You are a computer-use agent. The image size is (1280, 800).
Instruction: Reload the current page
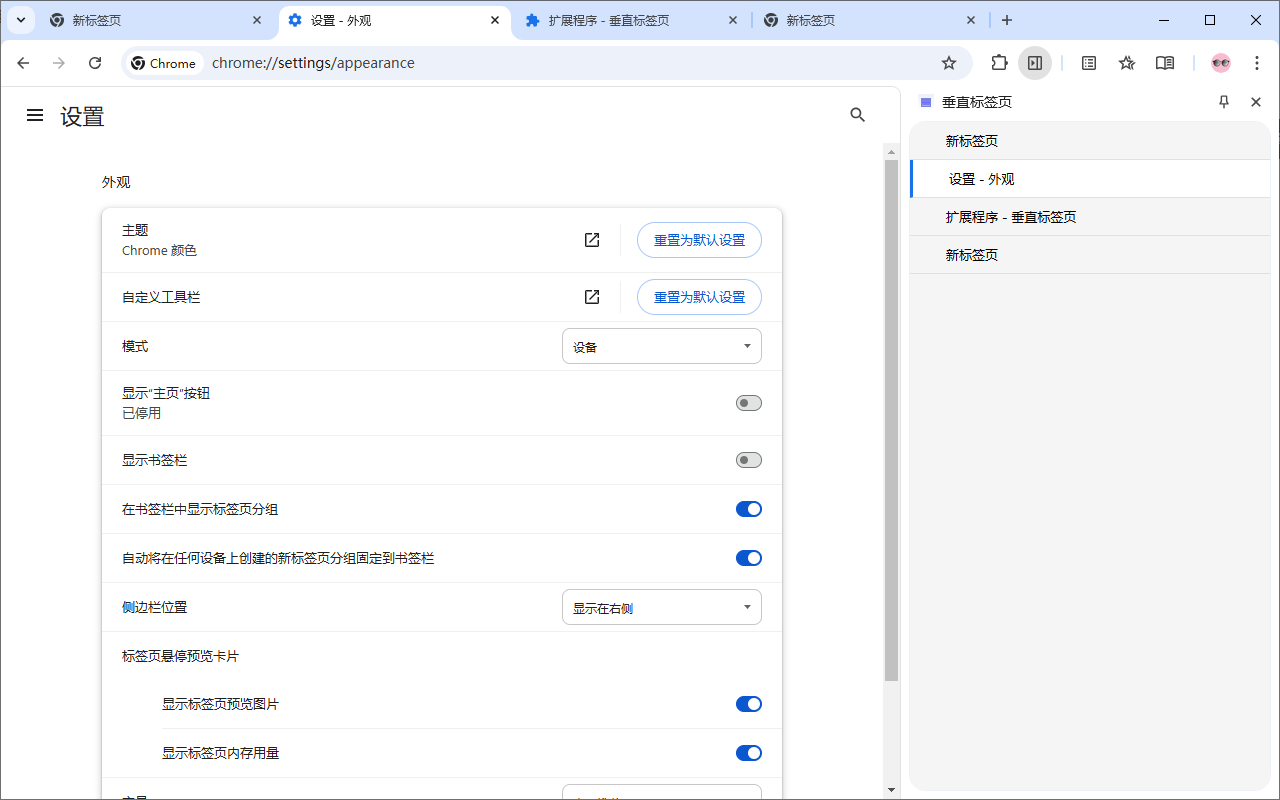[95, 63]
